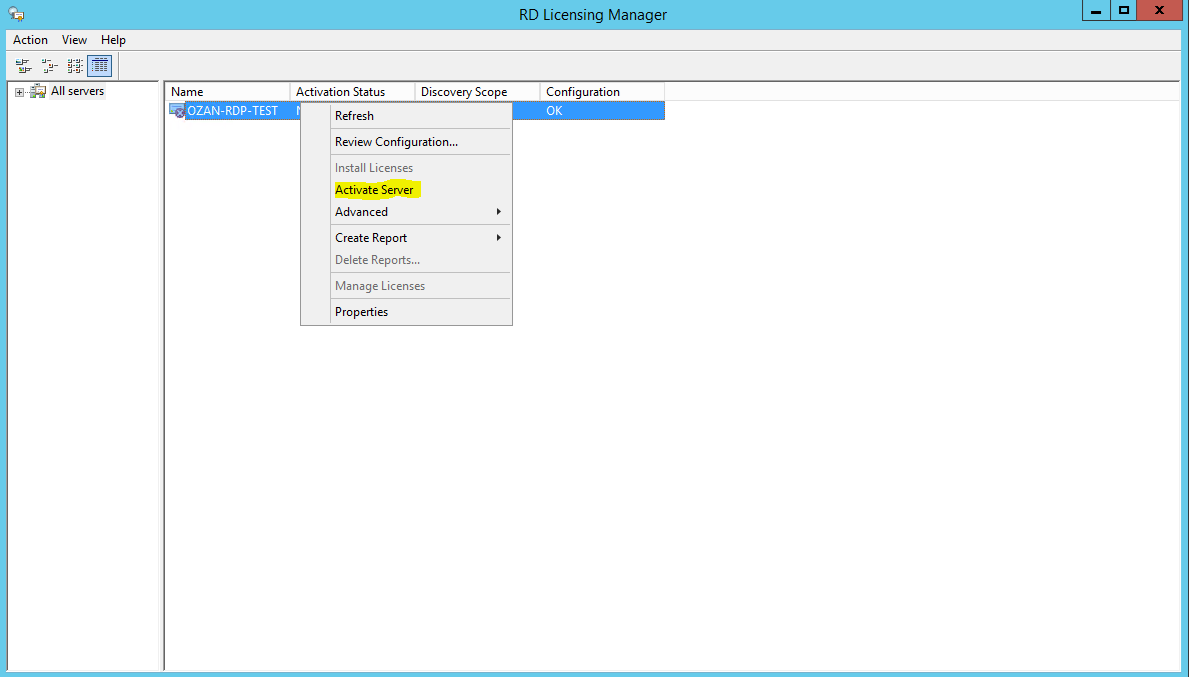
Task: Expand the Create Report submenu arrow
Action: point(498,238)
